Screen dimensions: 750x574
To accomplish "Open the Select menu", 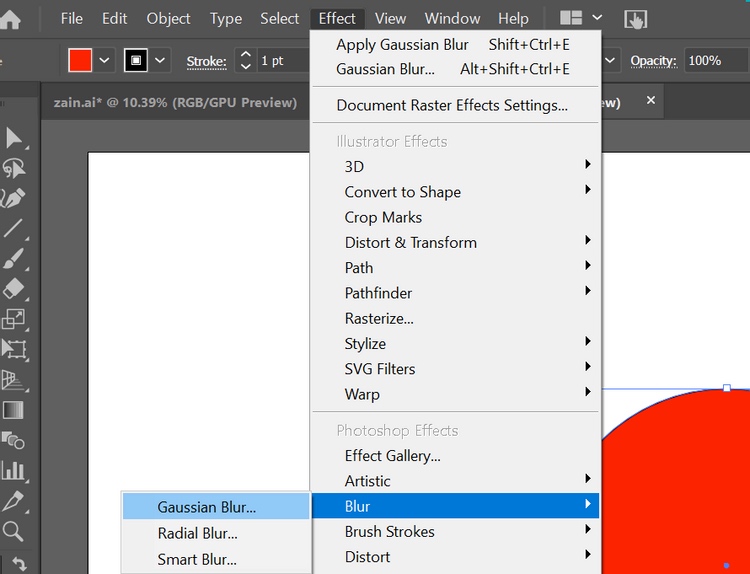I will click(x=280, y=19).
